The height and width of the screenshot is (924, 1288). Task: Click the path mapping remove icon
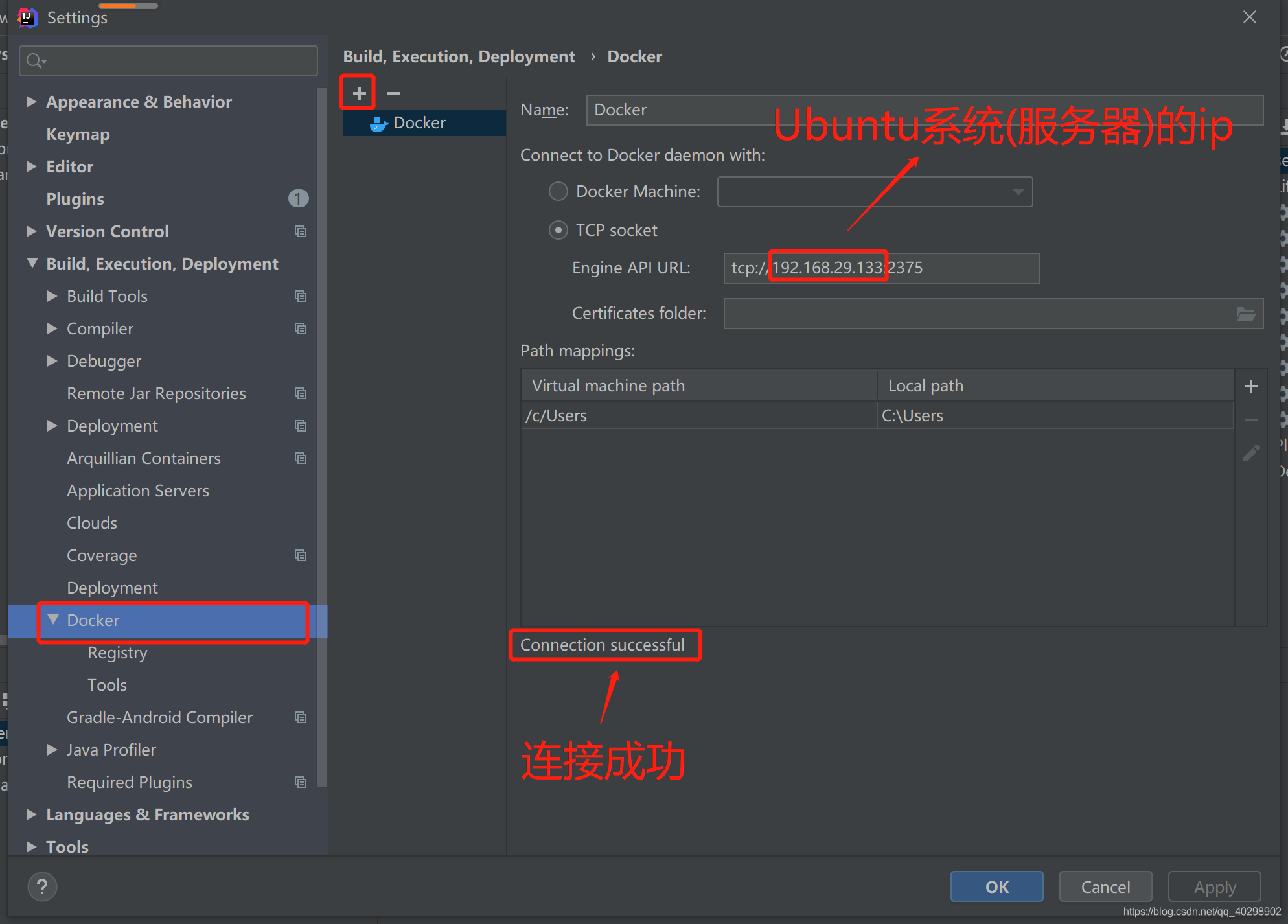tap(1251, 417)
